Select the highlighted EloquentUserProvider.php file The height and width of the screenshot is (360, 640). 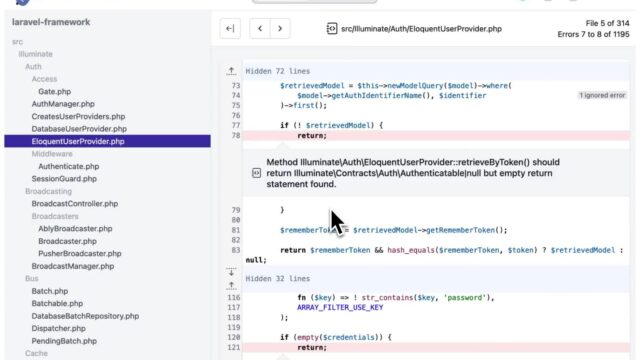pyautogui.click(x=107, y=141)
